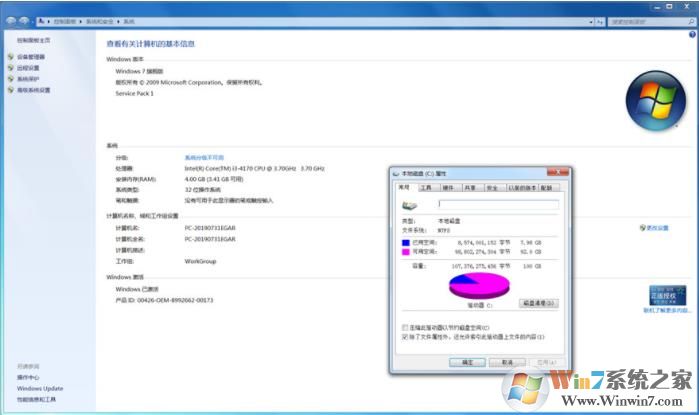Click the computer icon in address bar

coord(41,21)
